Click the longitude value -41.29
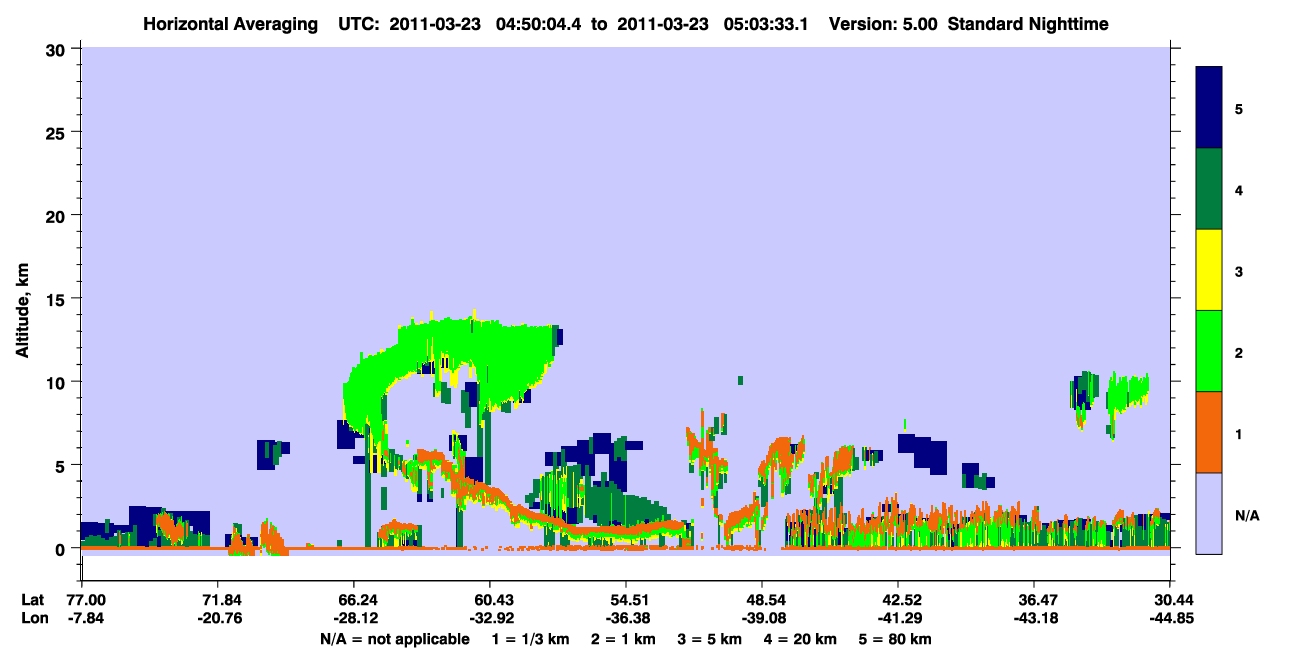Screen dimensions: 1300x667 [x=899, y=617]
